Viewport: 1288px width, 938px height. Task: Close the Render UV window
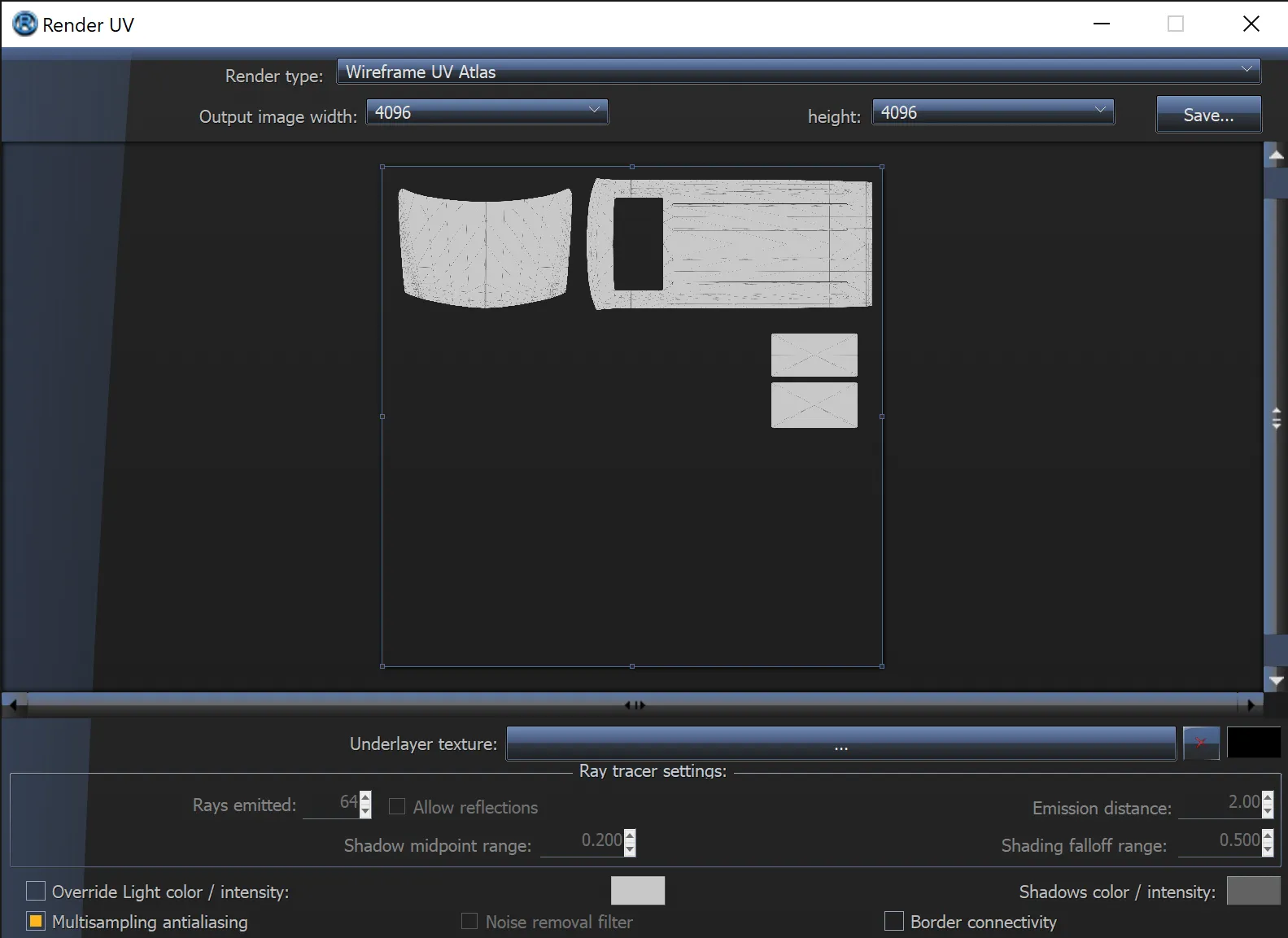[1251, 24]
